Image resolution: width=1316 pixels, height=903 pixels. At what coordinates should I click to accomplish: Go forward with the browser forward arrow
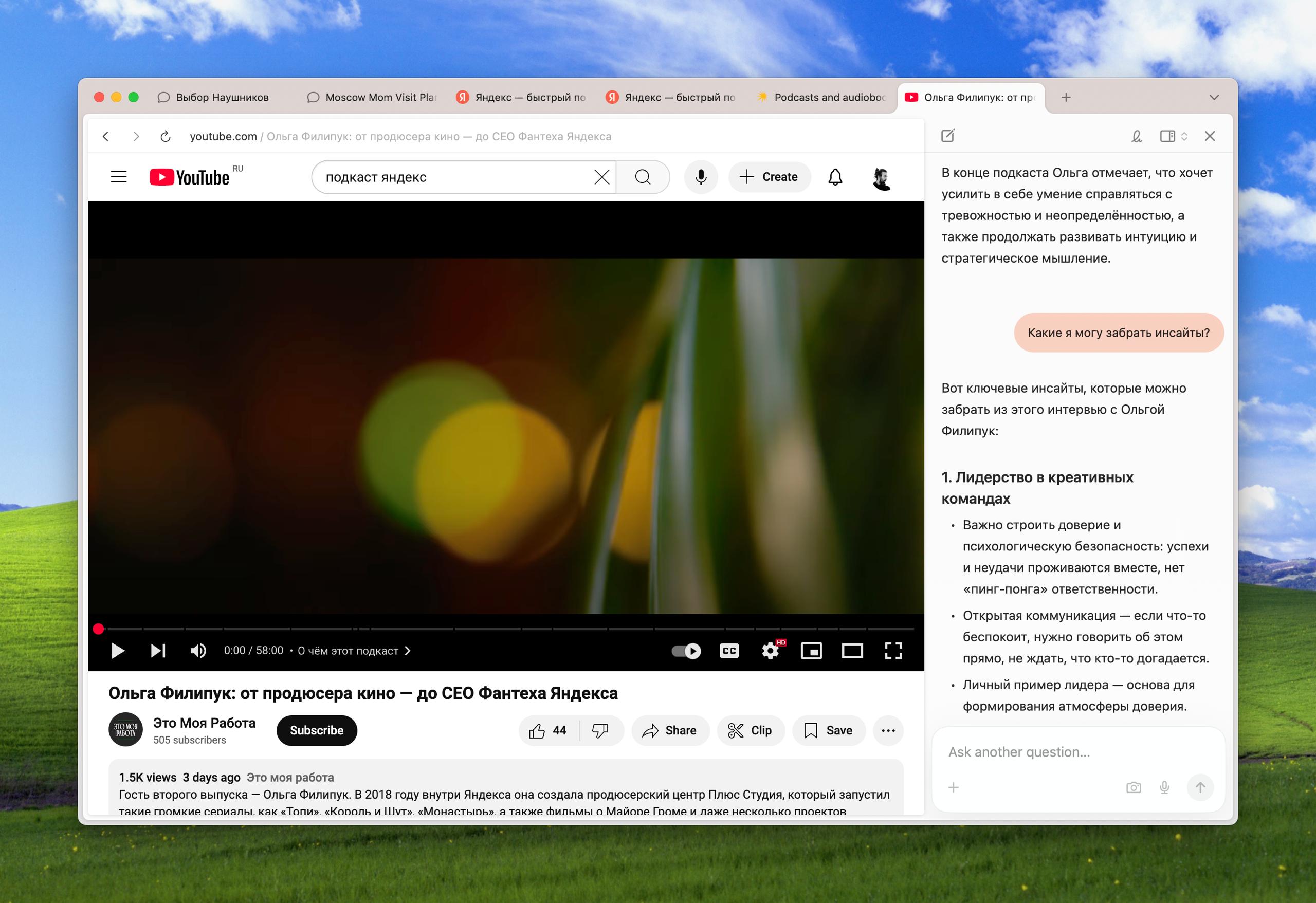136,136
